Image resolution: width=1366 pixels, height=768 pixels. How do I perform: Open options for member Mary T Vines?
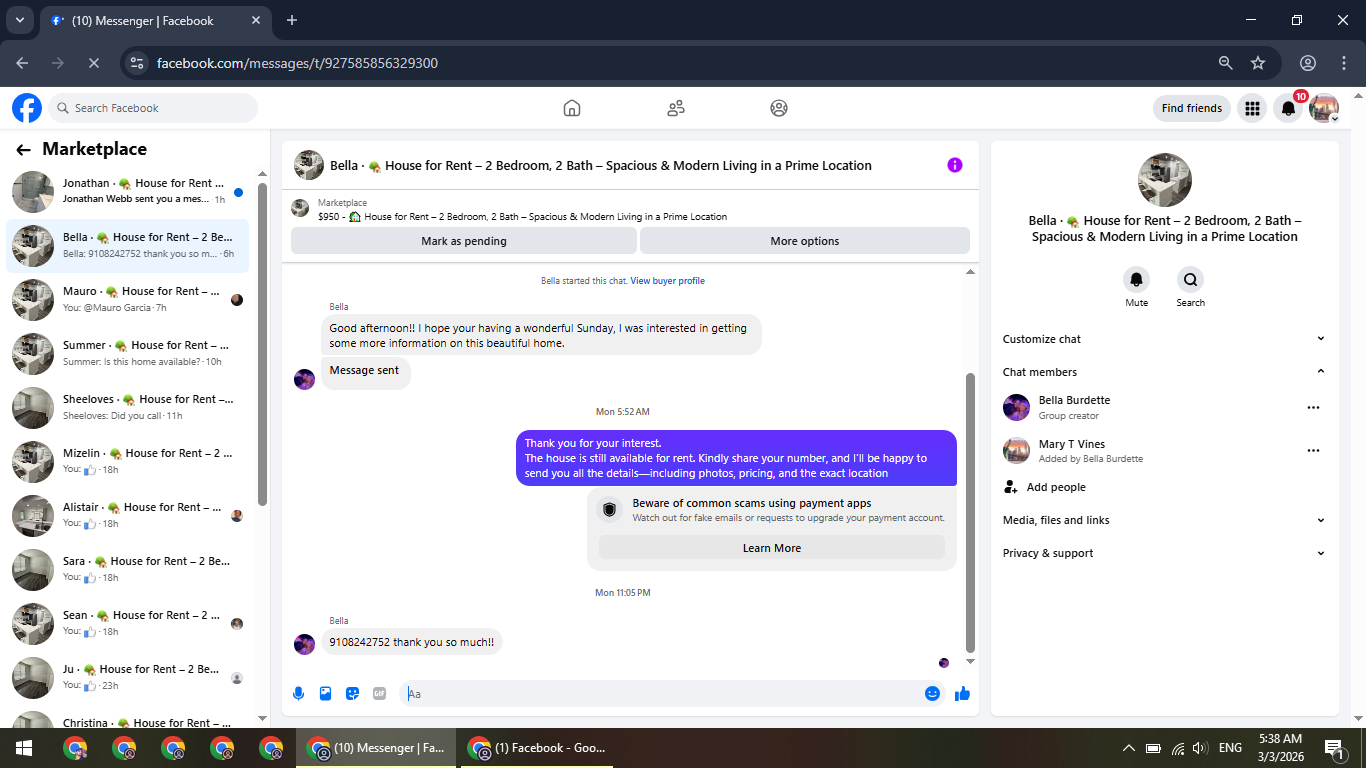pos(1313,451)
